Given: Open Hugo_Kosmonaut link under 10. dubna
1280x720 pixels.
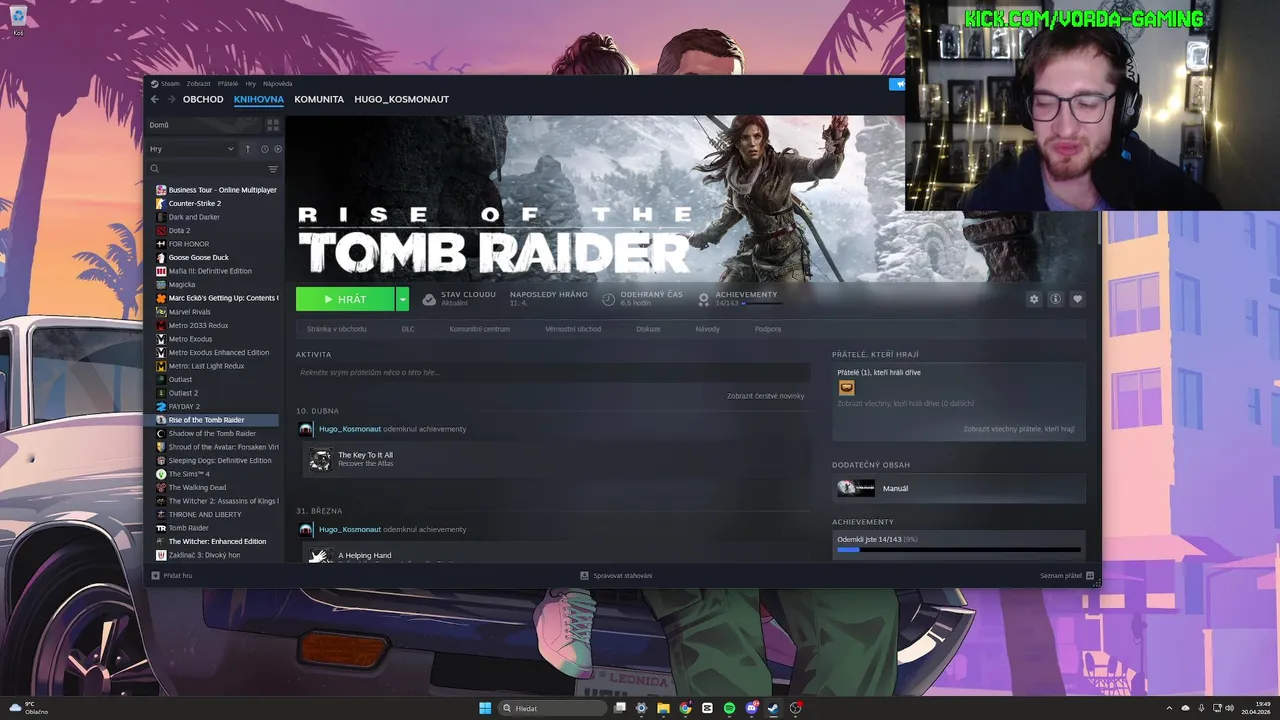Looking at the screenshot, I should click(350, 429).
